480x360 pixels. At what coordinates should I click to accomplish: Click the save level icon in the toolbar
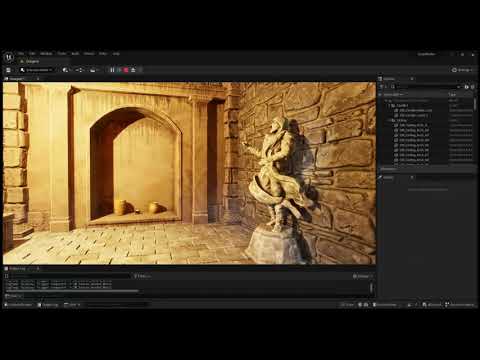[8, 70]
